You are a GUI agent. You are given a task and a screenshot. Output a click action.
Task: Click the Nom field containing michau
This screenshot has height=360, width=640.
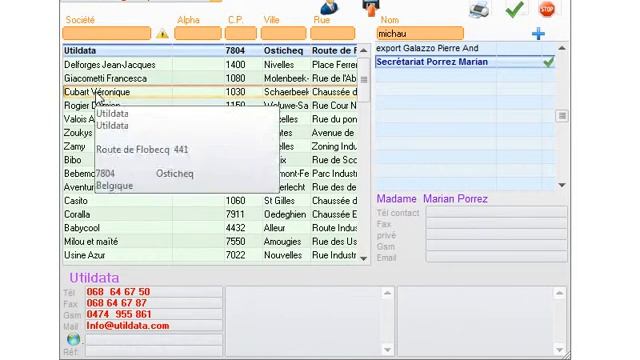point(420,33)
